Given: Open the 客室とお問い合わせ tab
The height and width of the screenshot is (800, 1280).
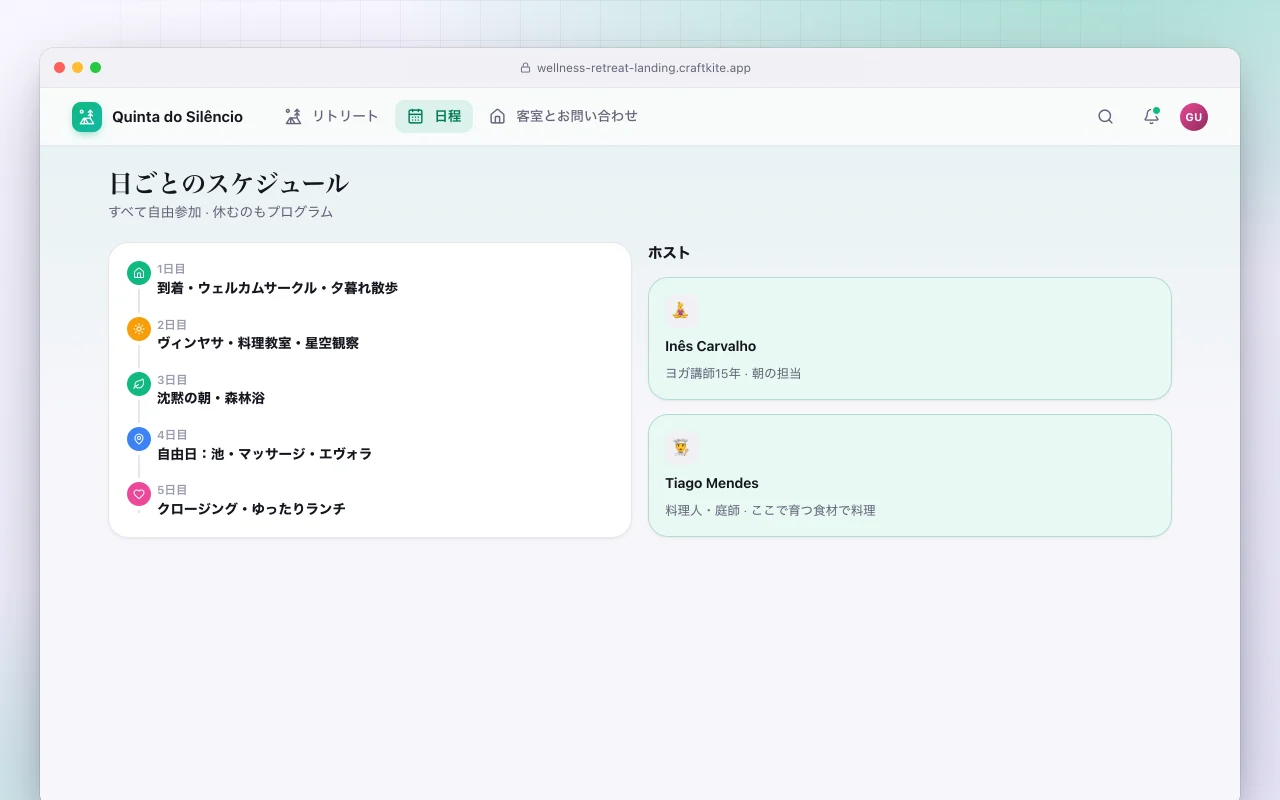Looking at the screenshot, I should point(563,116).
